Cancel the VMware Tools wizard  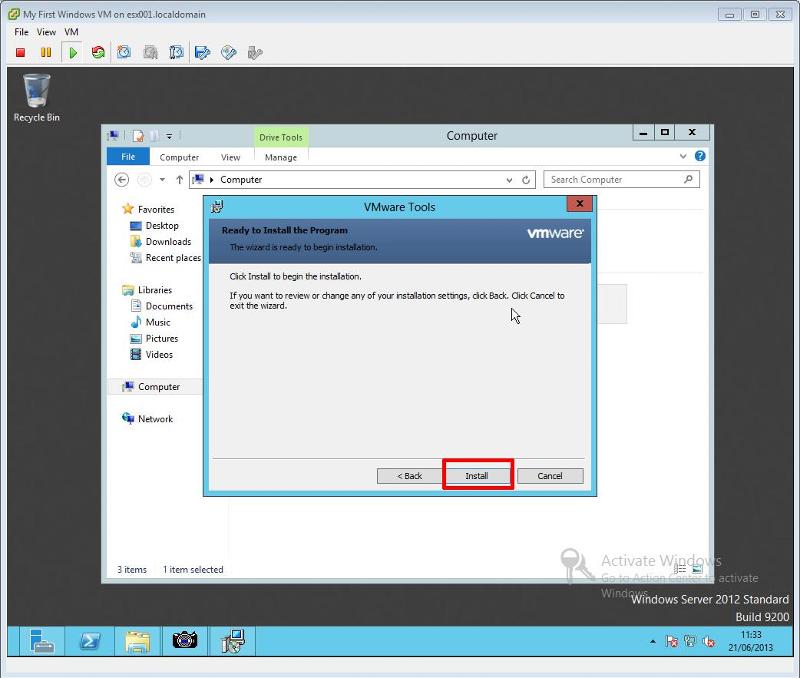coord(549,475)
